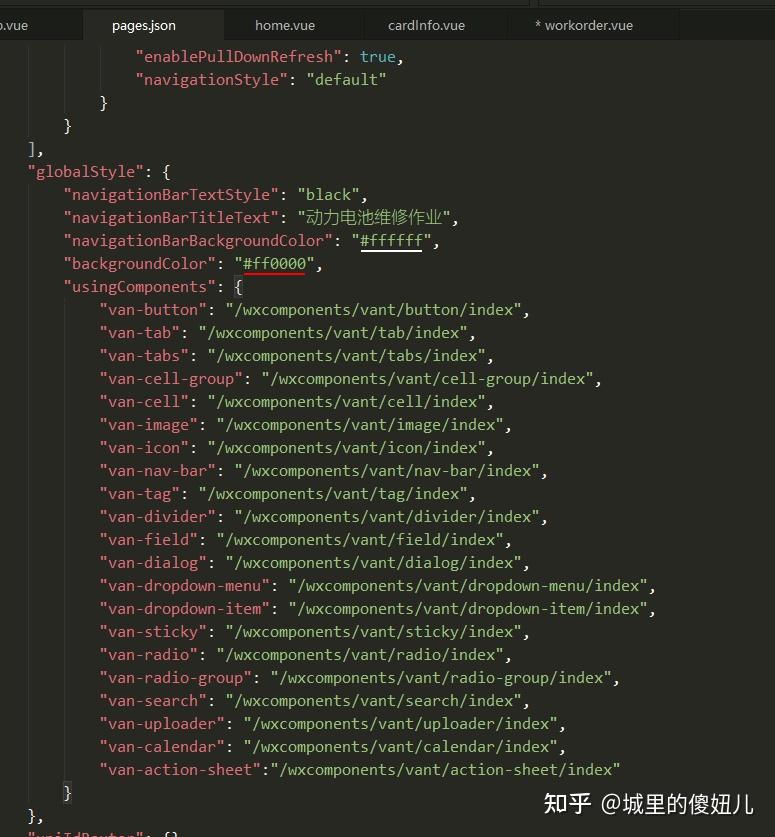
Task: Switch to the pages.json tab
Action: 144,26
